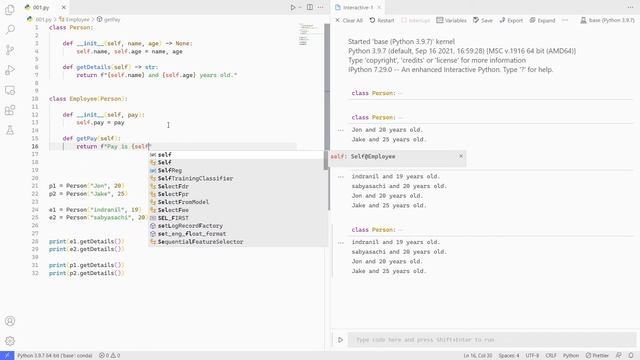Image resolution: width=640 pixels, height=360 pixels.
Task: Switch to the Interactive-1 tab
Action: 358,7
